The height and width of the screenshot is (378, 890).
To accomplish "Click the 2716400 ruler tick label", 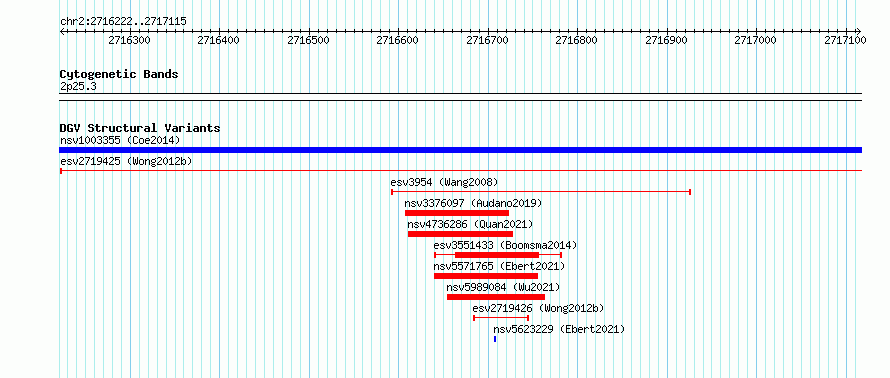I will (219, 40).
